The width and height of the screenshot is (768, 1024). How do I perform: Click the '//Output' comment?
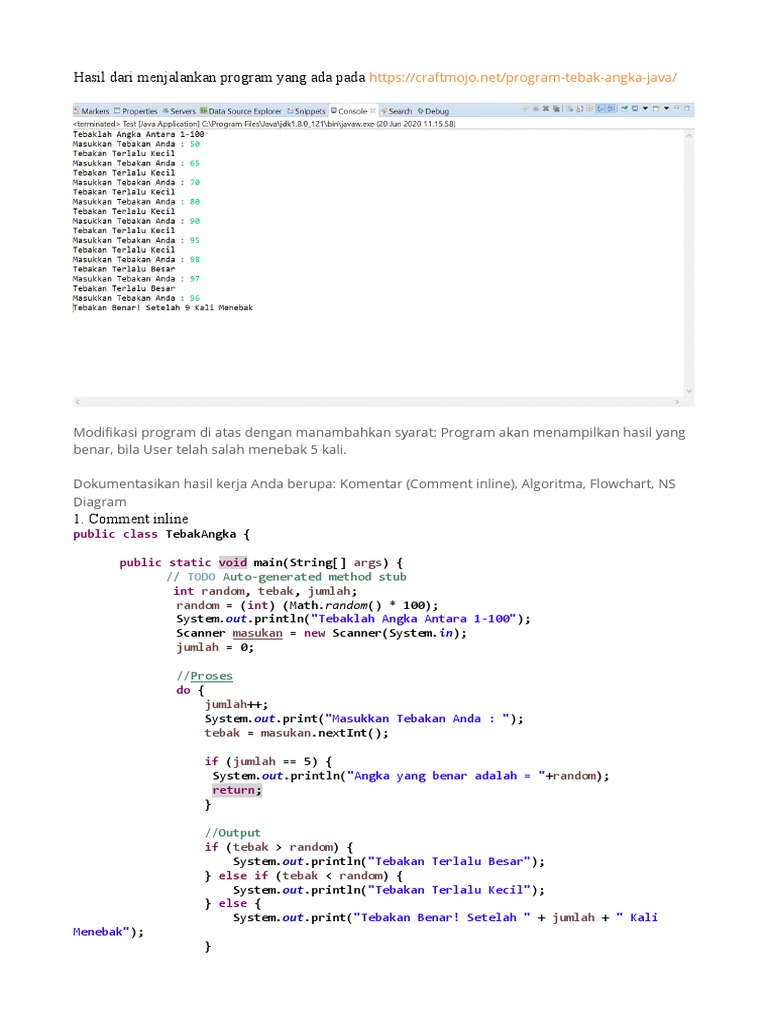[x=232, y=833]
